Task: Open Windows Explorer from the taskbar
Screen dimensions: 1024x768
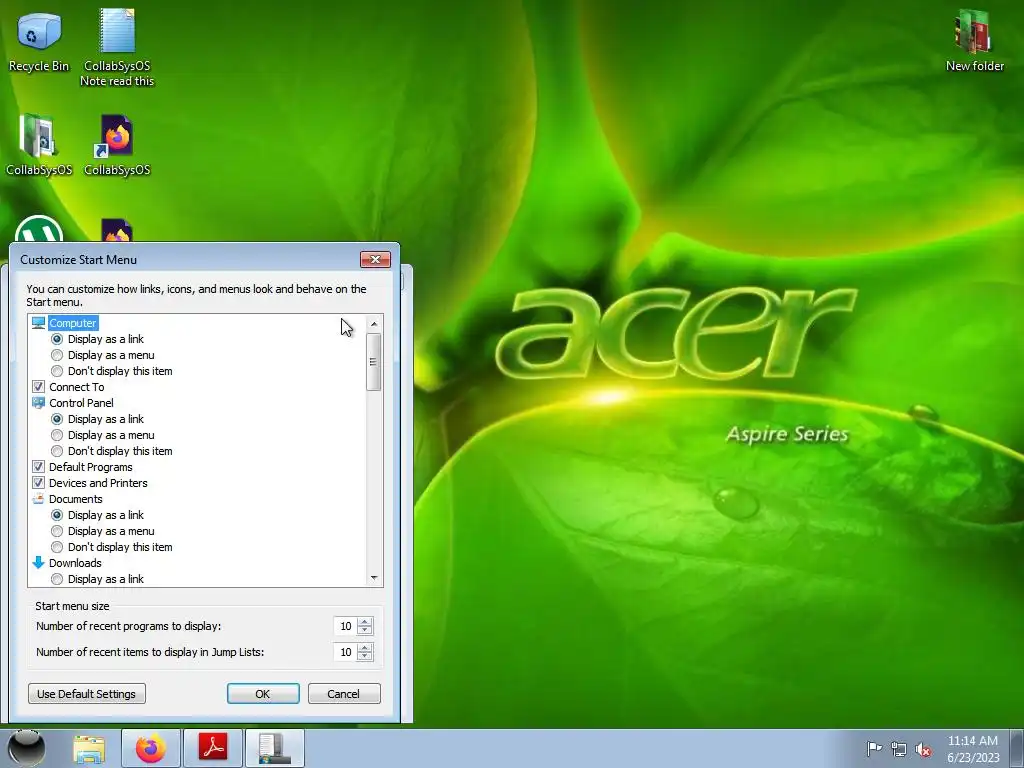Action: (x=89, y=749)
